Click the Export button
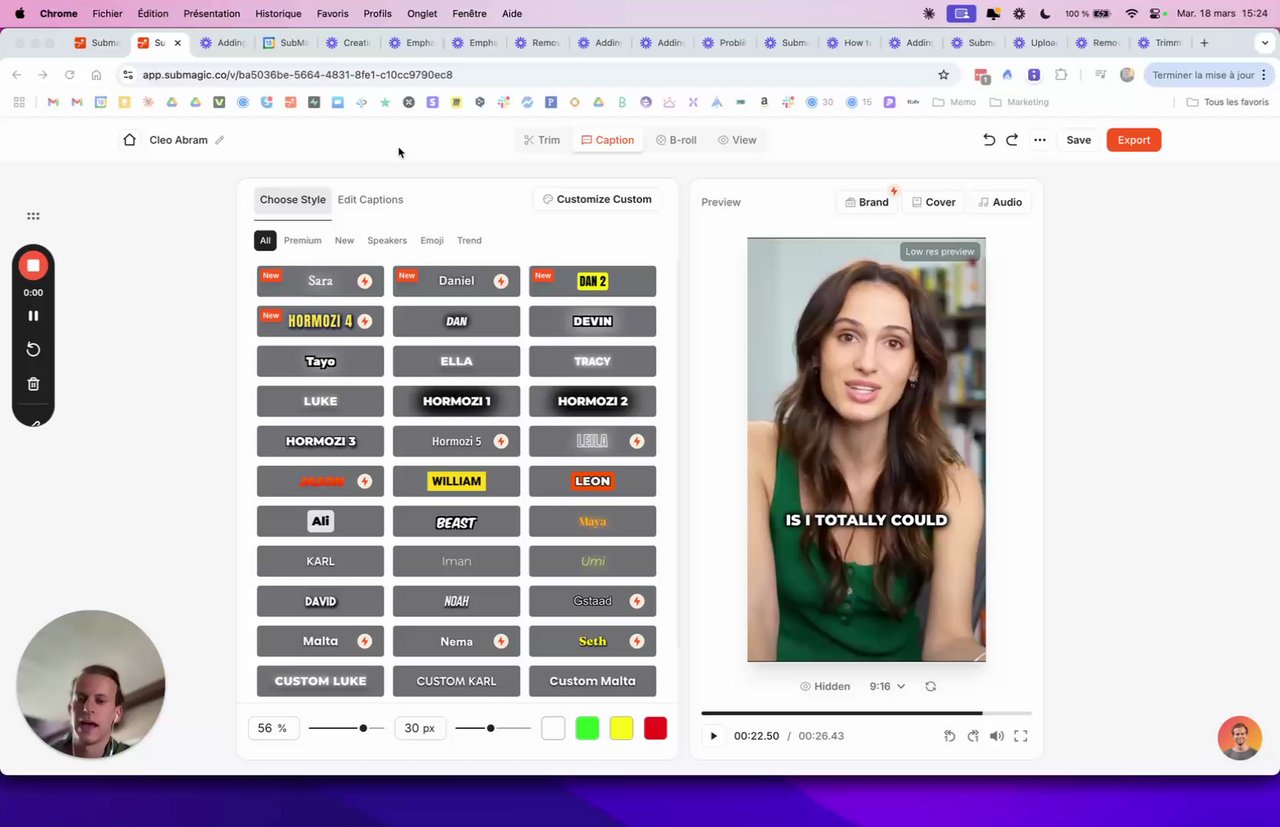This screenshot has width=1280, height=827. pyautogui.click(x=1134, y=140)
